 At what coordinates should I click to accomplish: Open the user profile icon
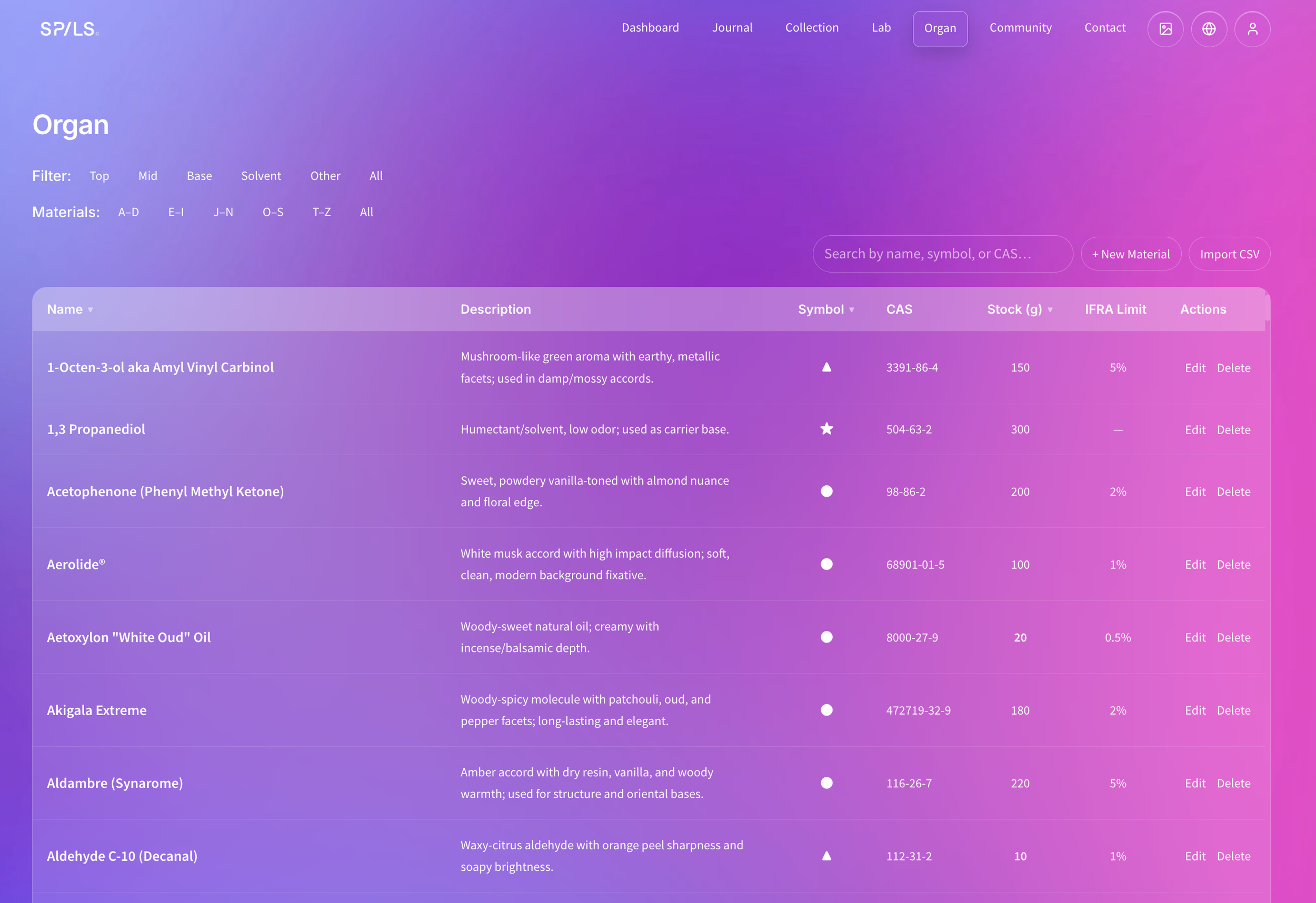pos(1253,29)
